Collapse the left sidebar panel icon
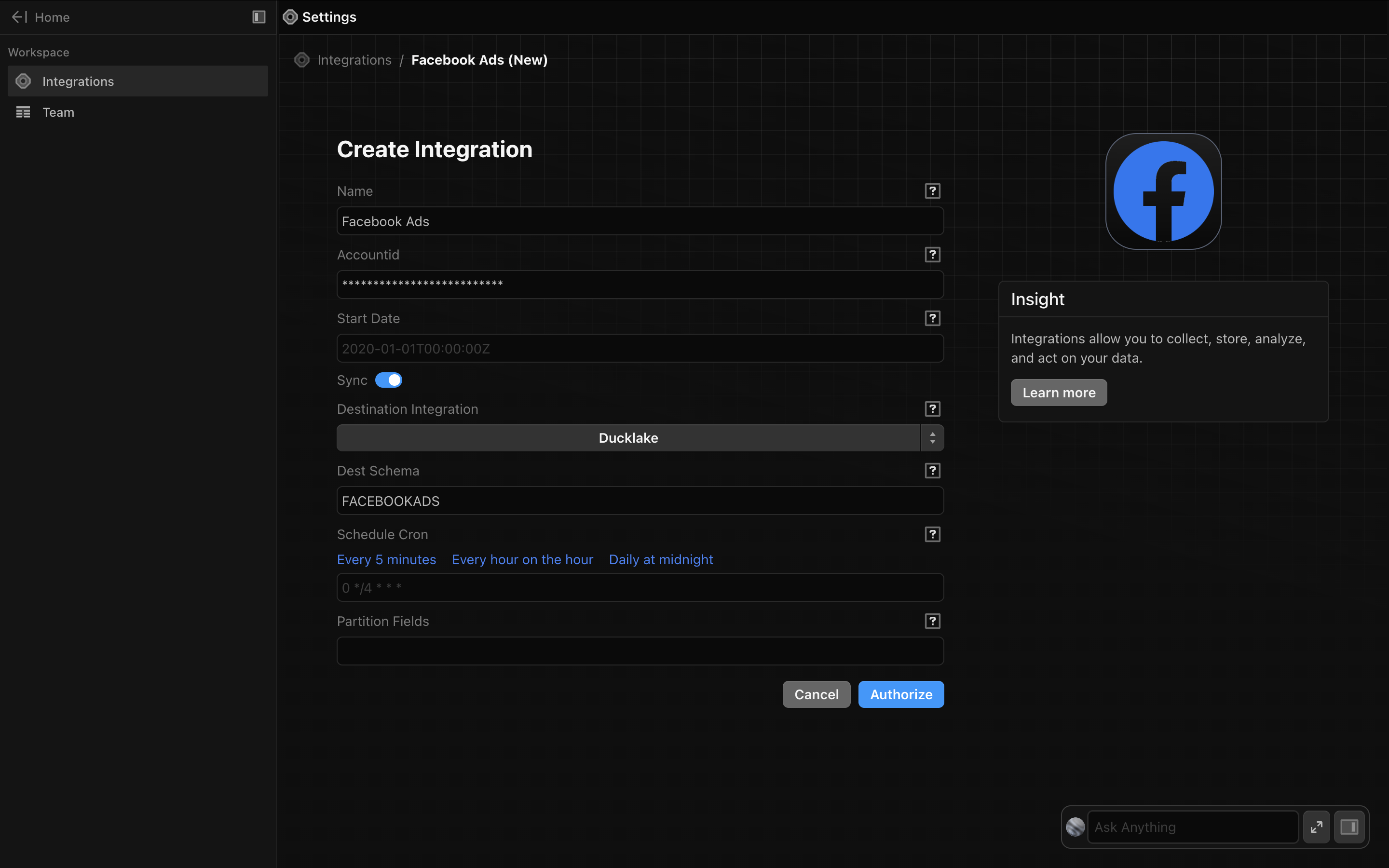1389x868 pixels. click(259, 17)
